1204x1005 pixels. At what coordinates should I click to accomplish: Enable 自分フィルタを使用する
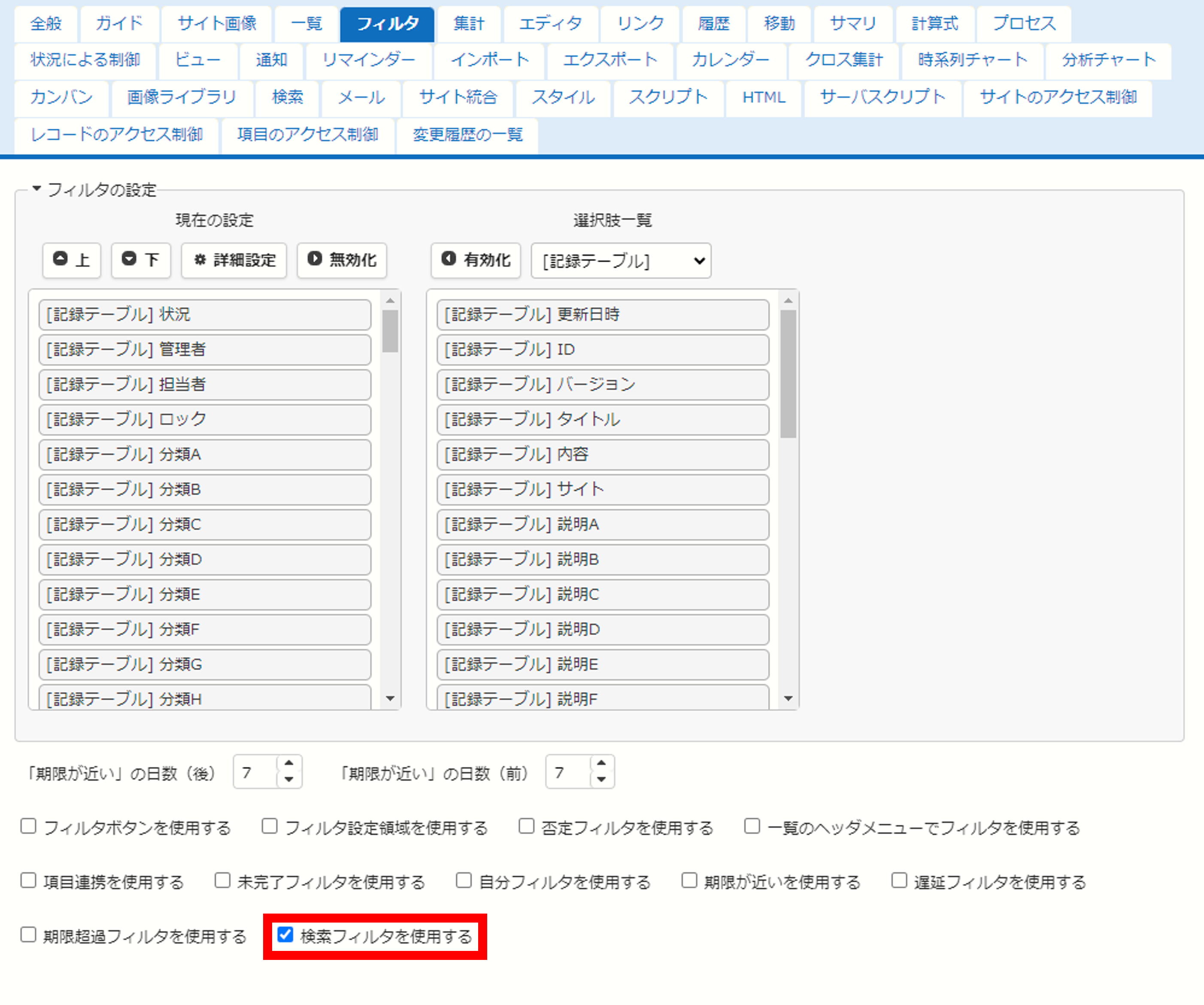(x=464, y=880)
